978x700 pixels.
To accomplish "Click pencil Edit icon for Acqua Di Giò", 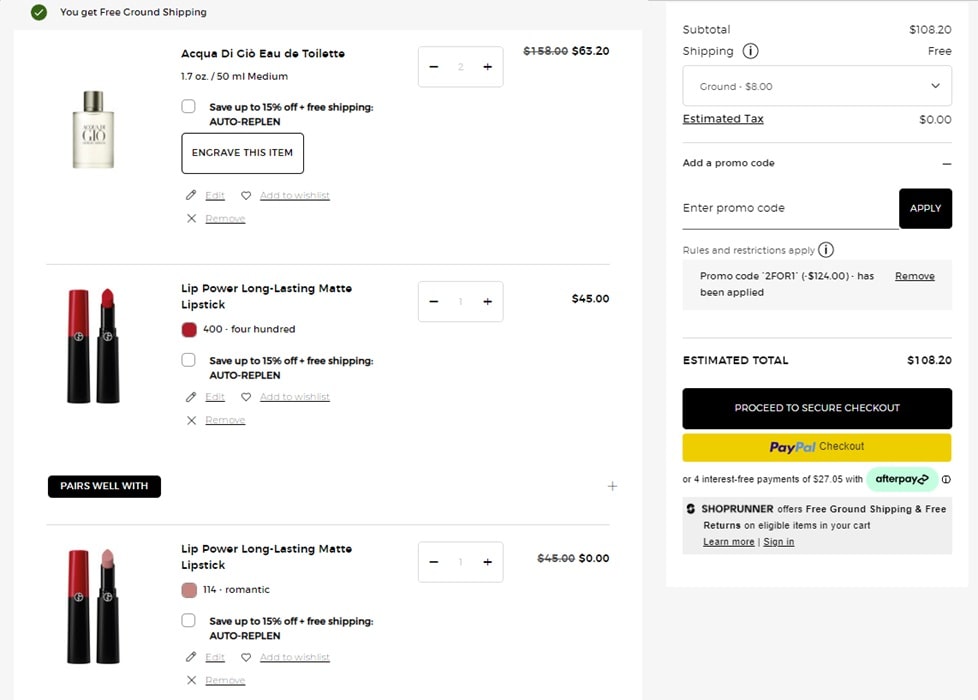I will click(x=191, y=195).
